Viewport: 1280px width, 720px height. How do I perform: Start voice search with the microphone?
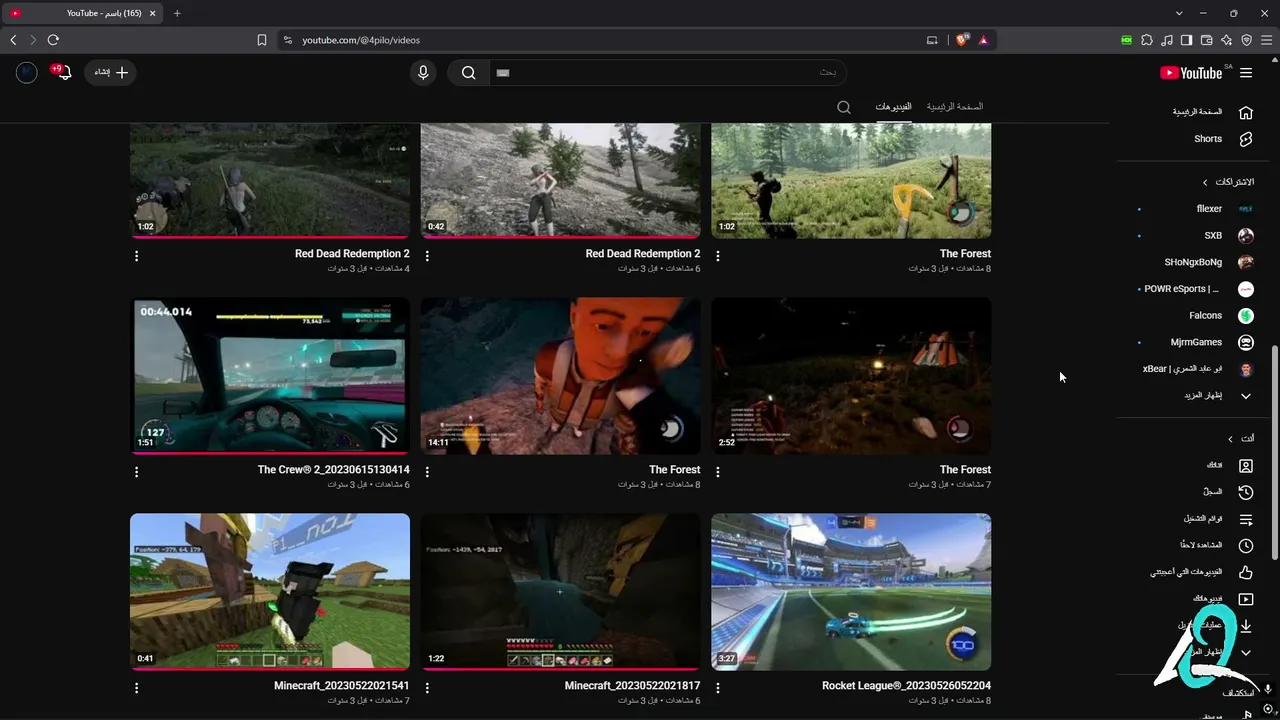[x=423, y=73]
